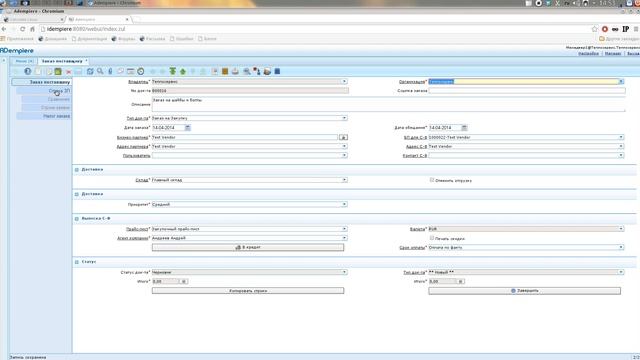Open the Склад dropdown
Screen dimensions: 640x360
tap(344, 180)
